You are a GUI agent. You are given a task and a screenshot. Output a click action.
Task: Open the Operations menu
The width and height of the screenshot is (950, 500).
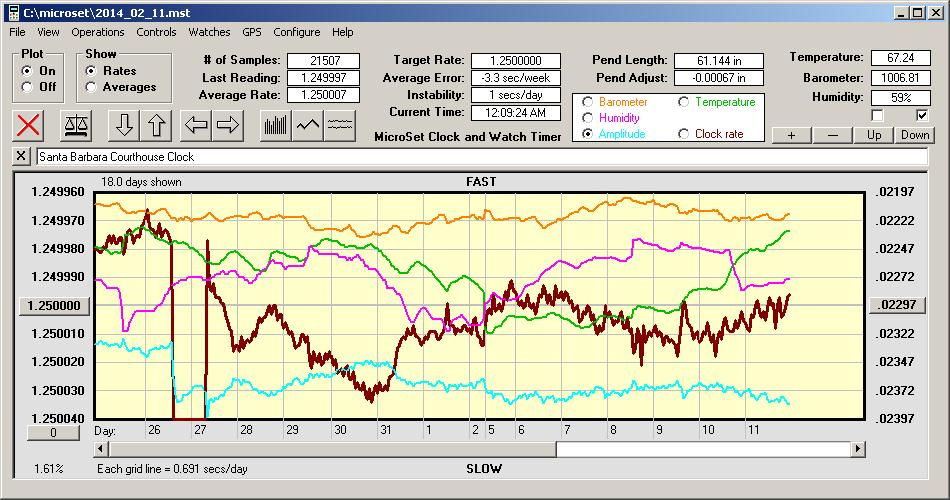(x=98, y=32)
